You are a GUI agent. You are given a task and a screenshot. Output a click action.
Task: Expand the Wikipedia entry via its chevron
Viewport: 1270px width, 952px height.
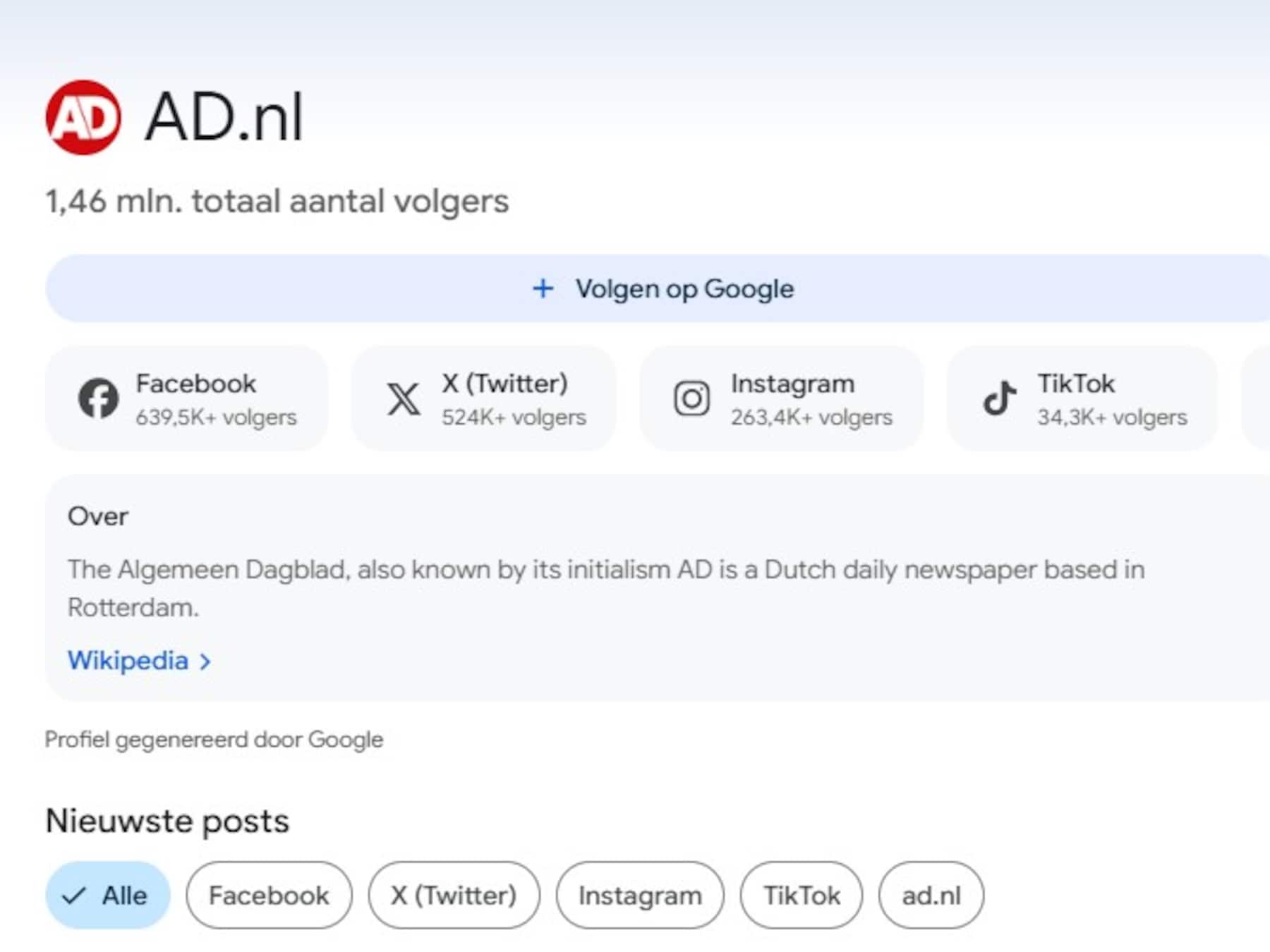205,661
